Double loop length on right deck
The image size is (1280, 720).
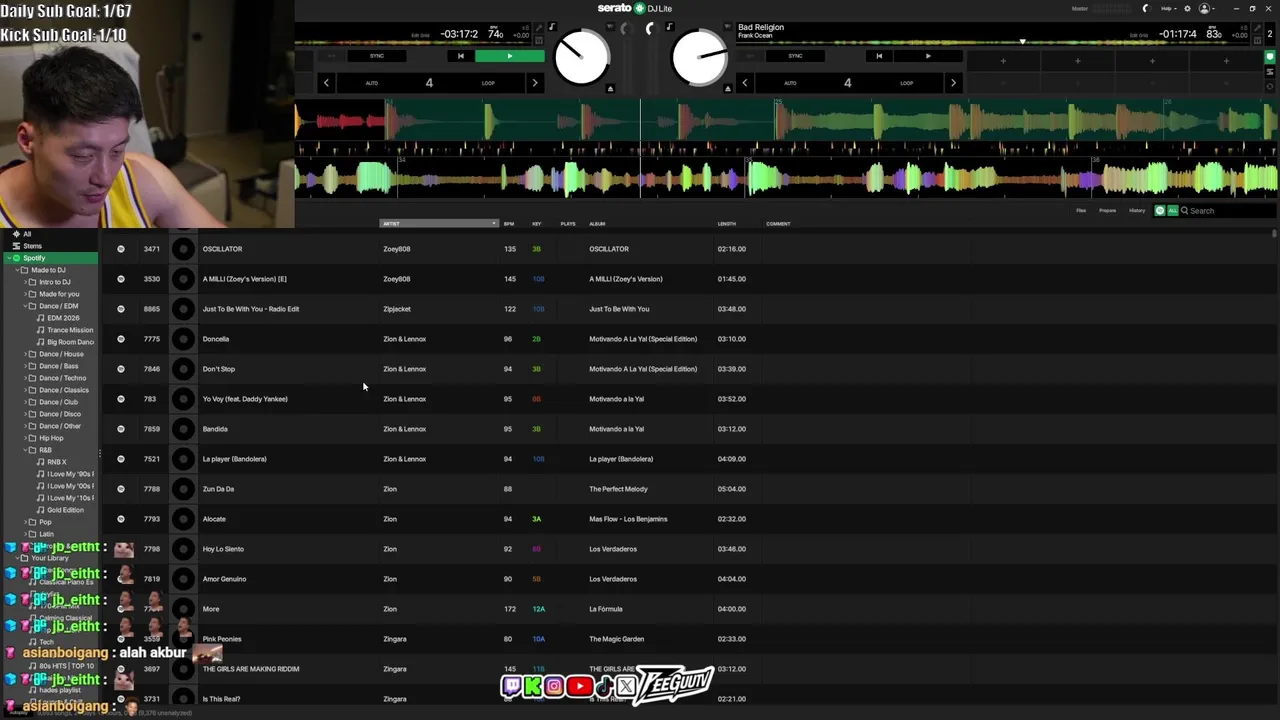click(953, 83)
